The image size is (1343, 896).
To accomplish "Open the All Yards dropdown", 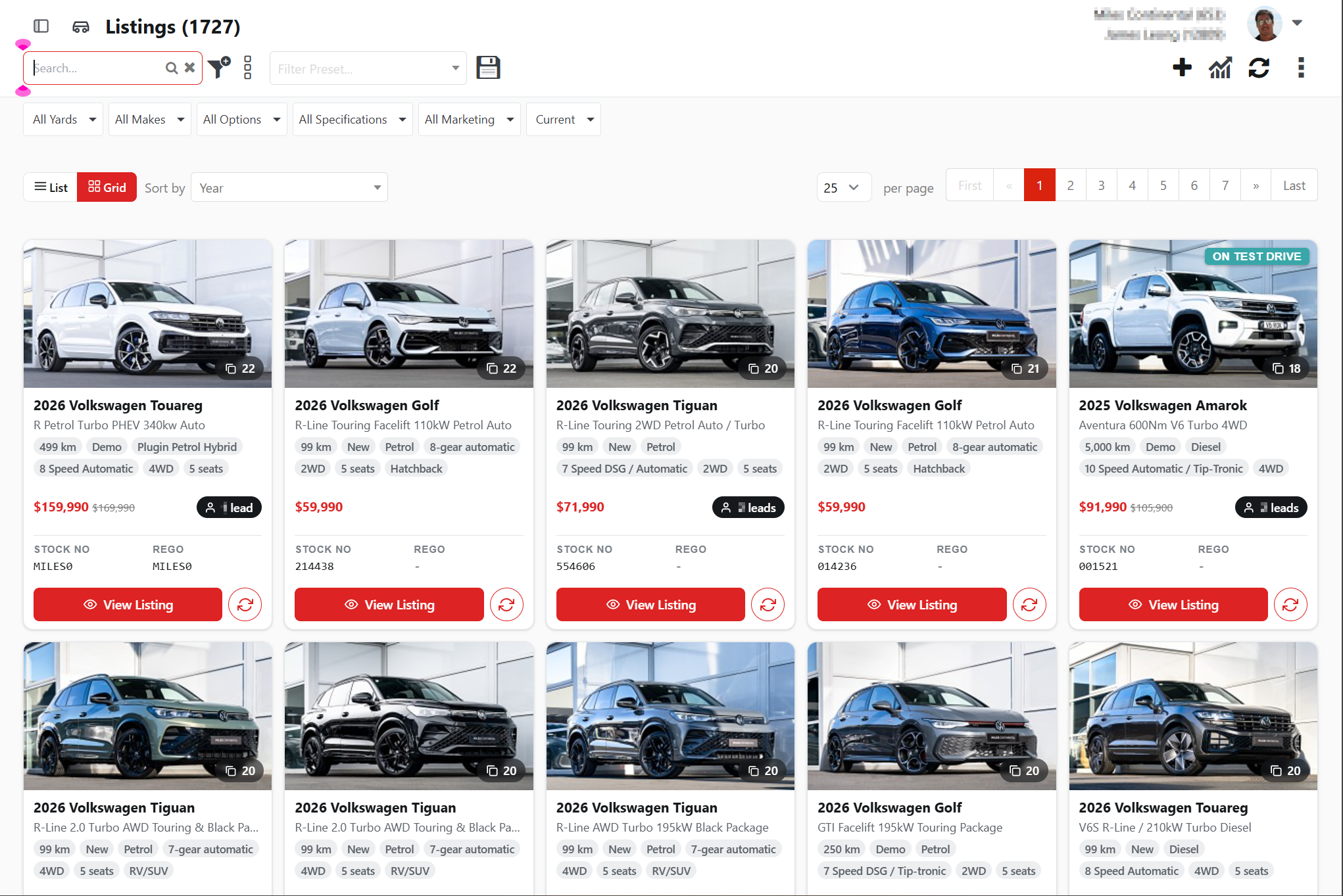I will tap(63, 120).
